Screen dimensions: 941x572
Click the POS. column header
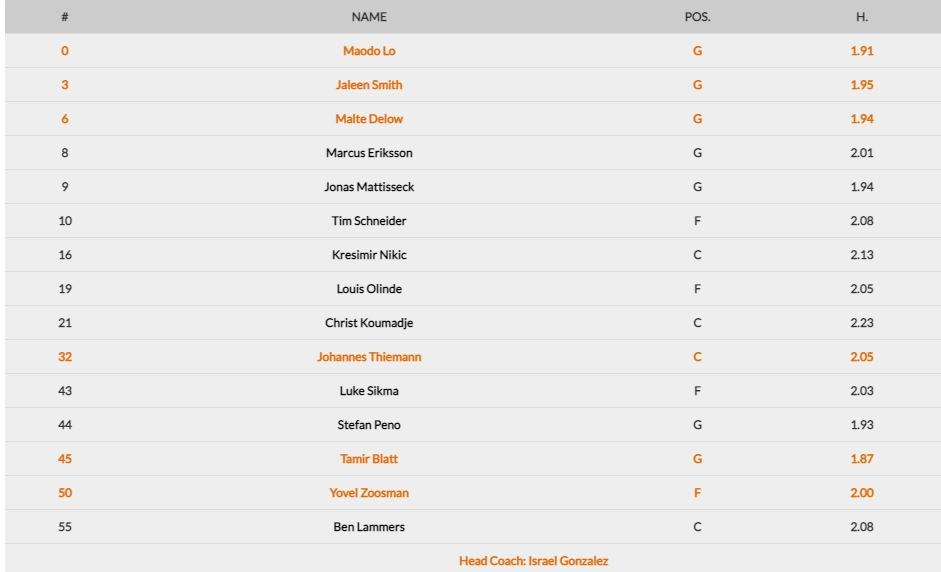point(697,17)
